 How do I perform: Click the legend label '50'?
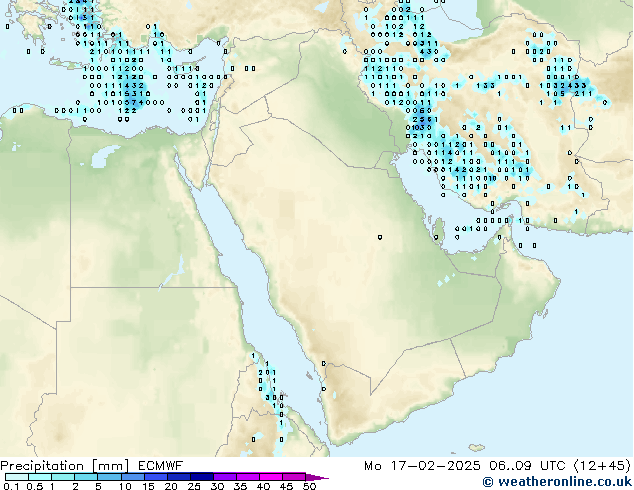coord(309,486)
